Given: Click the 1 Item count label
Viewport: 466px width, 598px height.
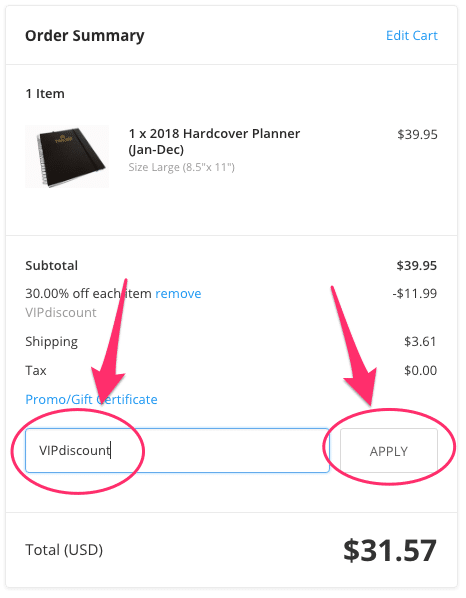Looking at the screenshot, I should 45,93.
